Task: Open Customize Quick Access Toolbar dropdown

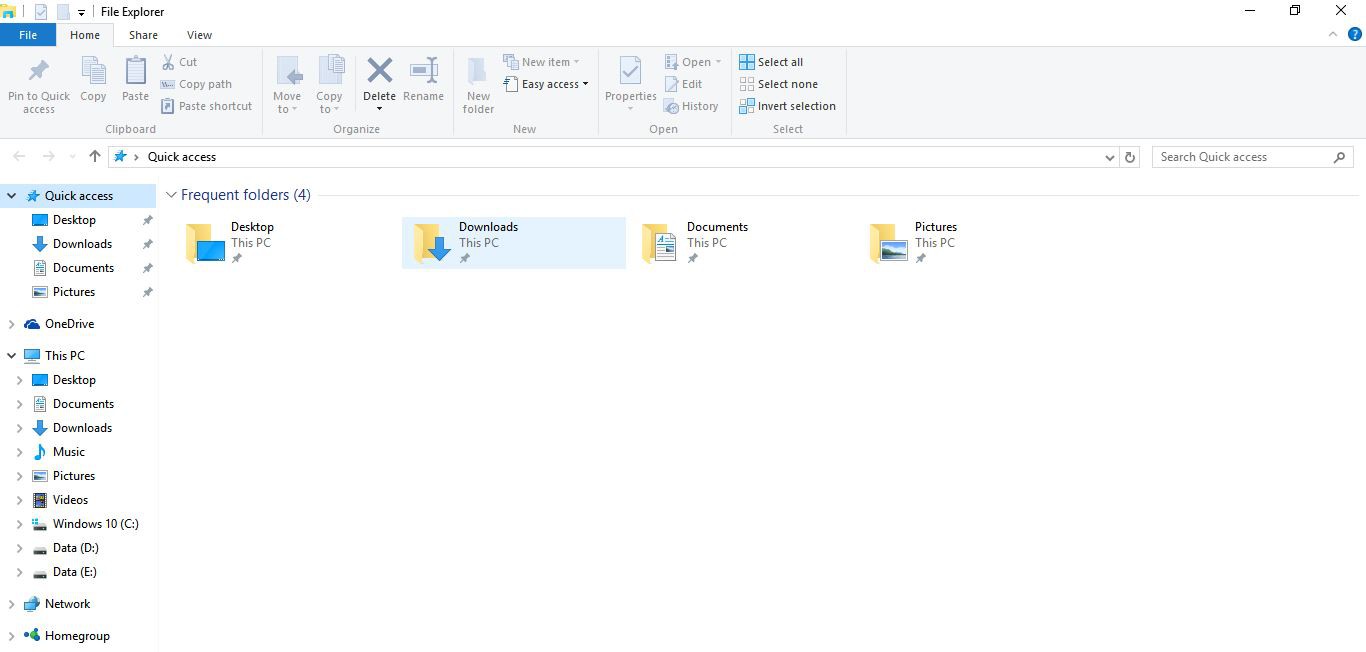Action: 81,13
